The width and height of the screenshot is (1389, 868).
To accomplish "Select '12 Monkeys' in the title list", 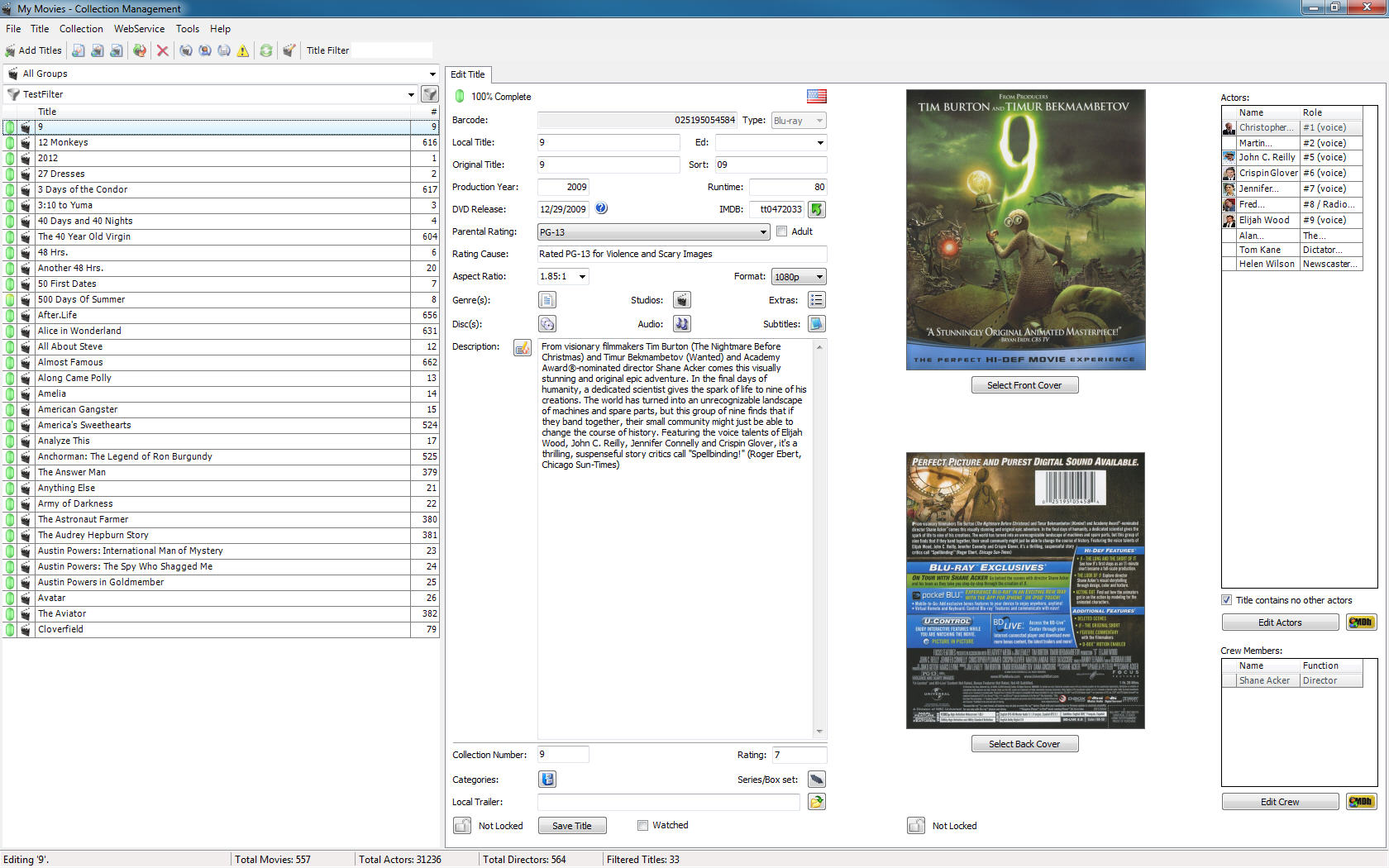I will coord(220,142).
